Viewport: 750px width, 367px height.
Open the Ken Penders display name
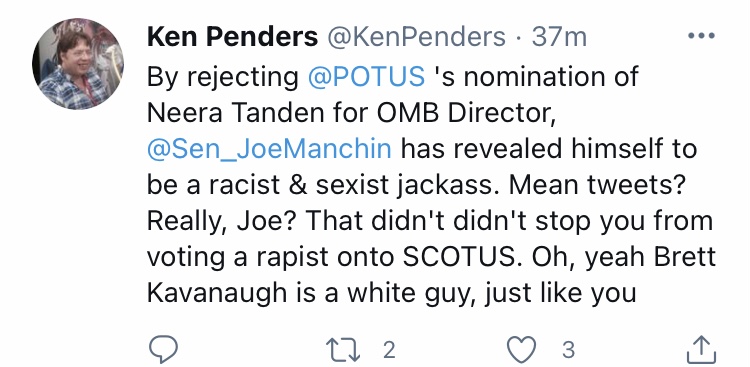click(232, 37)
